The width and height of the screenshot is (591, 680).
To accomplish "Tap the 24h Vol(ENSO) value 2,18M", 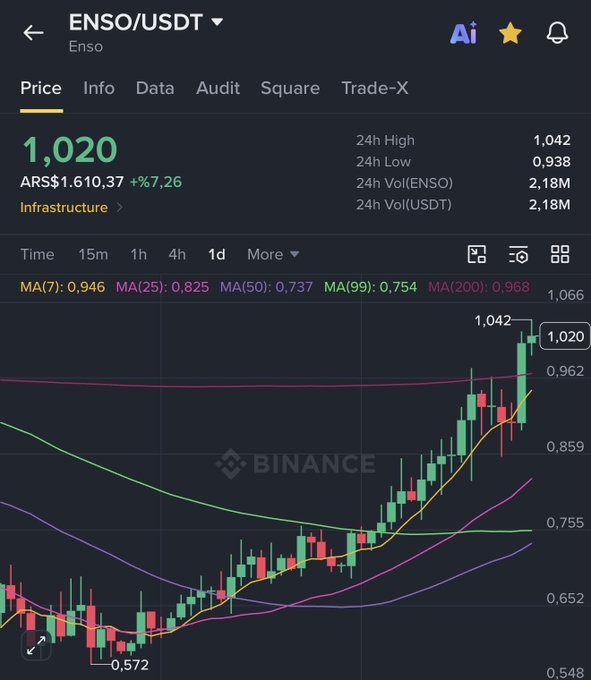I will [549, 183].
